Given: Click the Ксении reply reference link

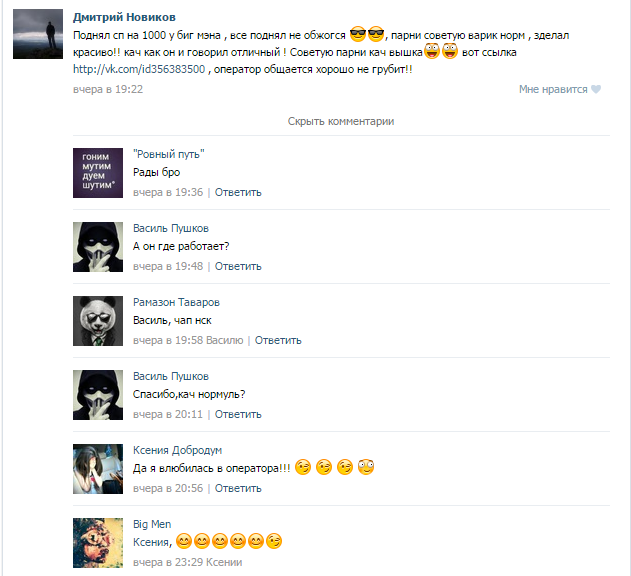Looking at the screenshot, I should click(225, 562).
